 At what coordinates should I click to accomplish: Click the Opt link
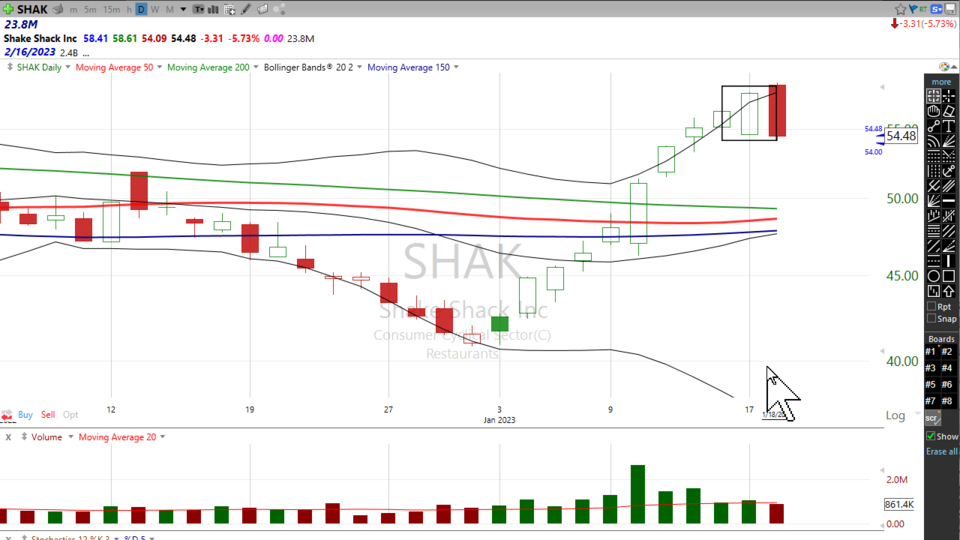click(x=70, y=414)
